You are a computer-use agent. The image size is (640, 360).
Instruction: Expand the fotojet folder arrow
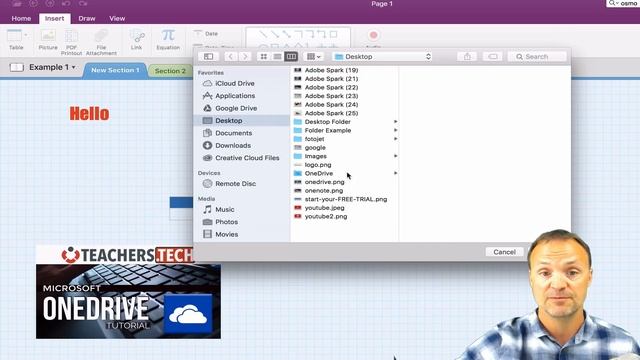(395, 139)
